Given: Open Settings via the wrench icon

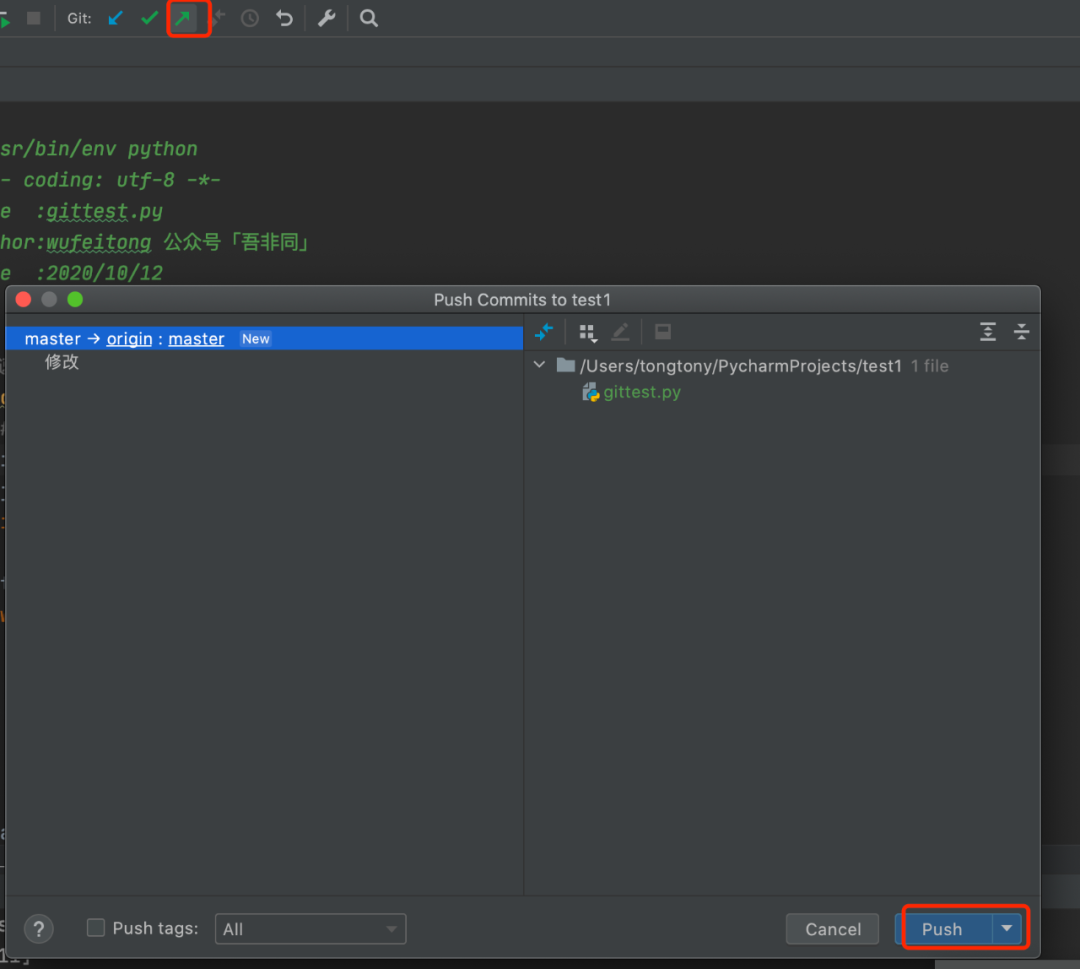Looking at the screenshot, I should click(326, 18).
